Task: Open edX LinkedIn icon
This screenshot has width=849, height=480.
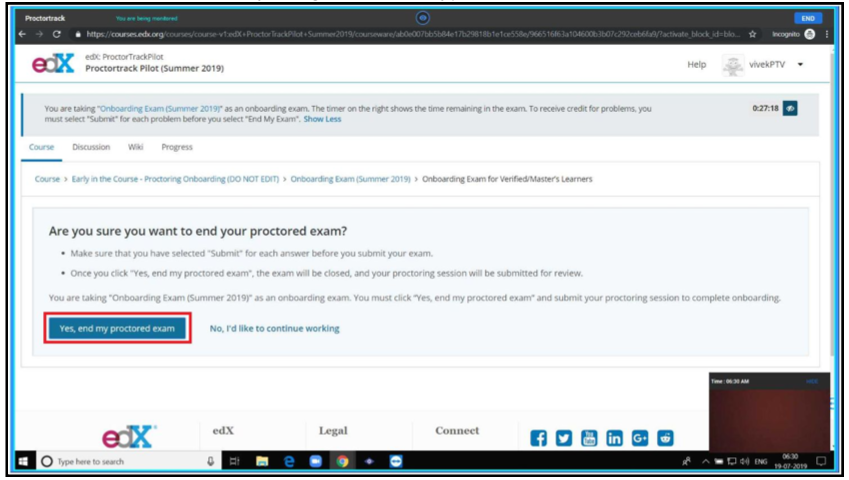Action: [615, 438]
